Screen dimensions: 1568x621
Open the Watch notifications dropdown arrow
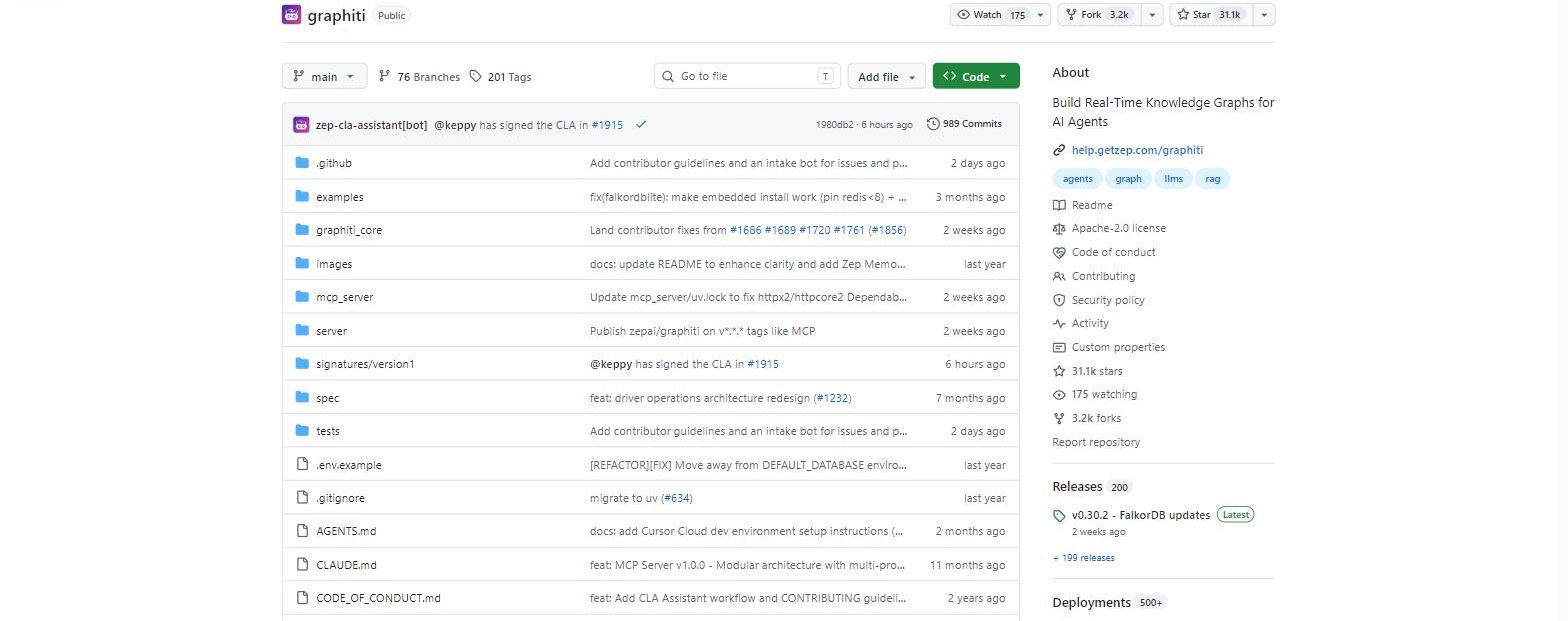(1041, 15)
